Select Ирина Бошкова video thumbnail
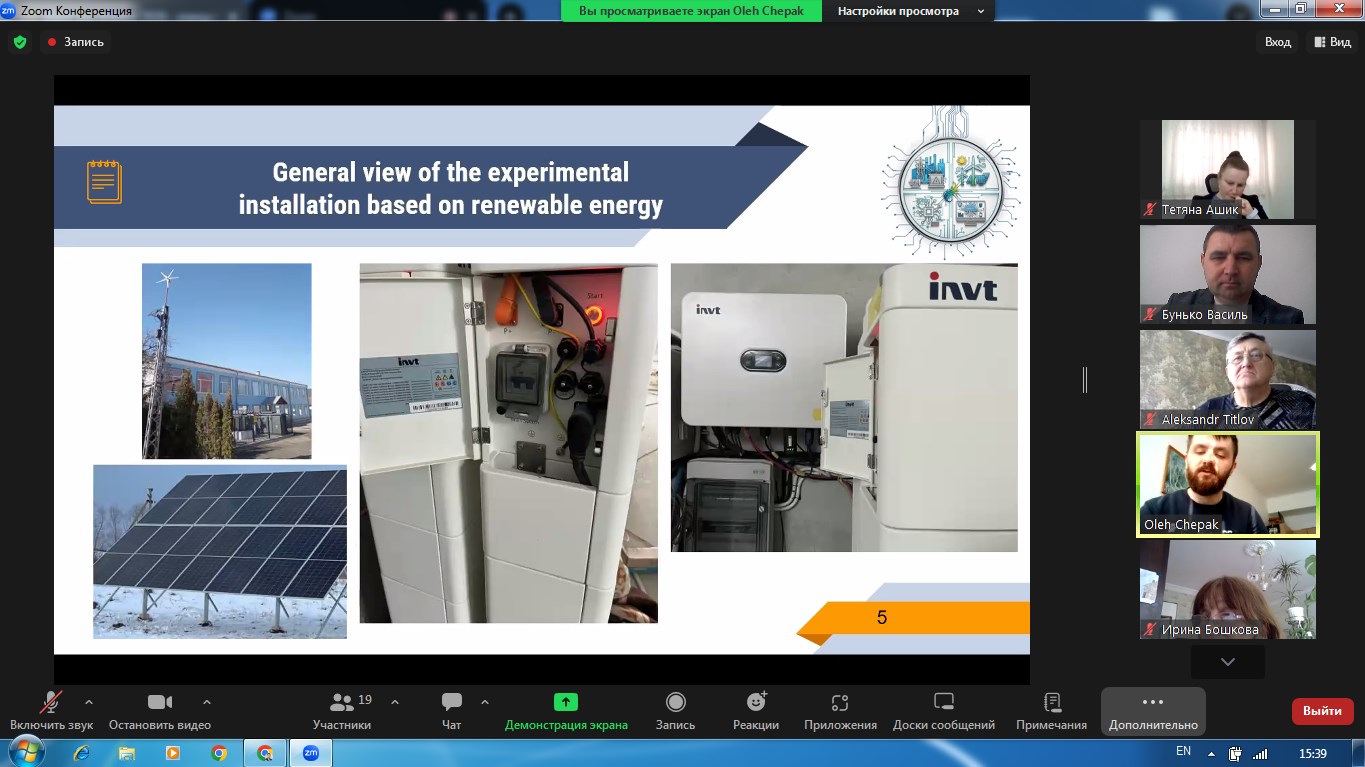 [1228, 589]
